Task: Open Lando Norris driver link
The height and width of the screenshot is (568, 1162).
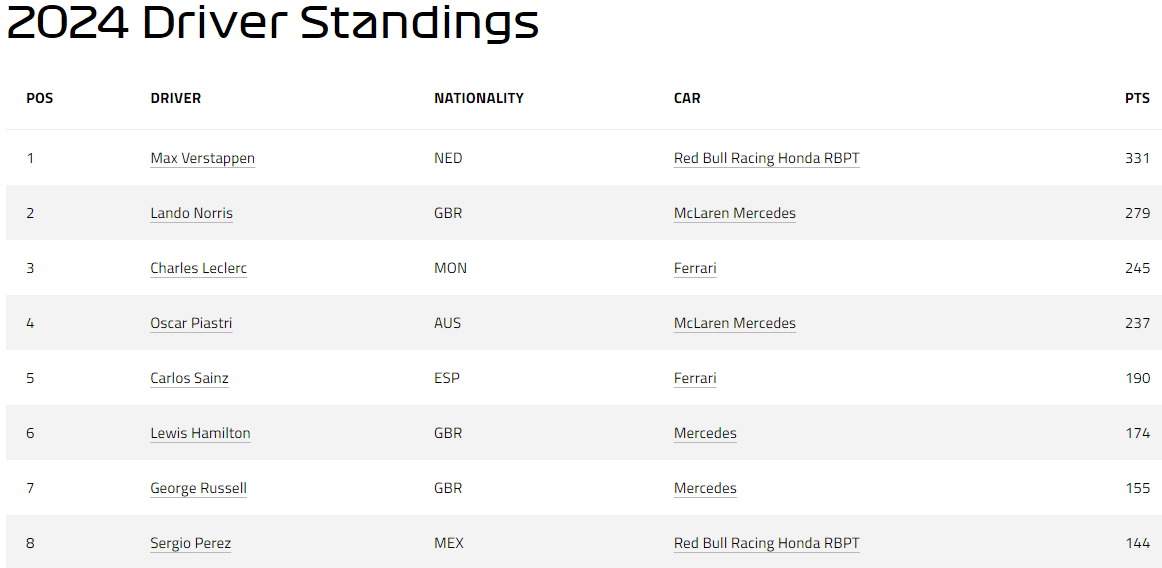Action: pyautogui.click(x=191, y=214)
